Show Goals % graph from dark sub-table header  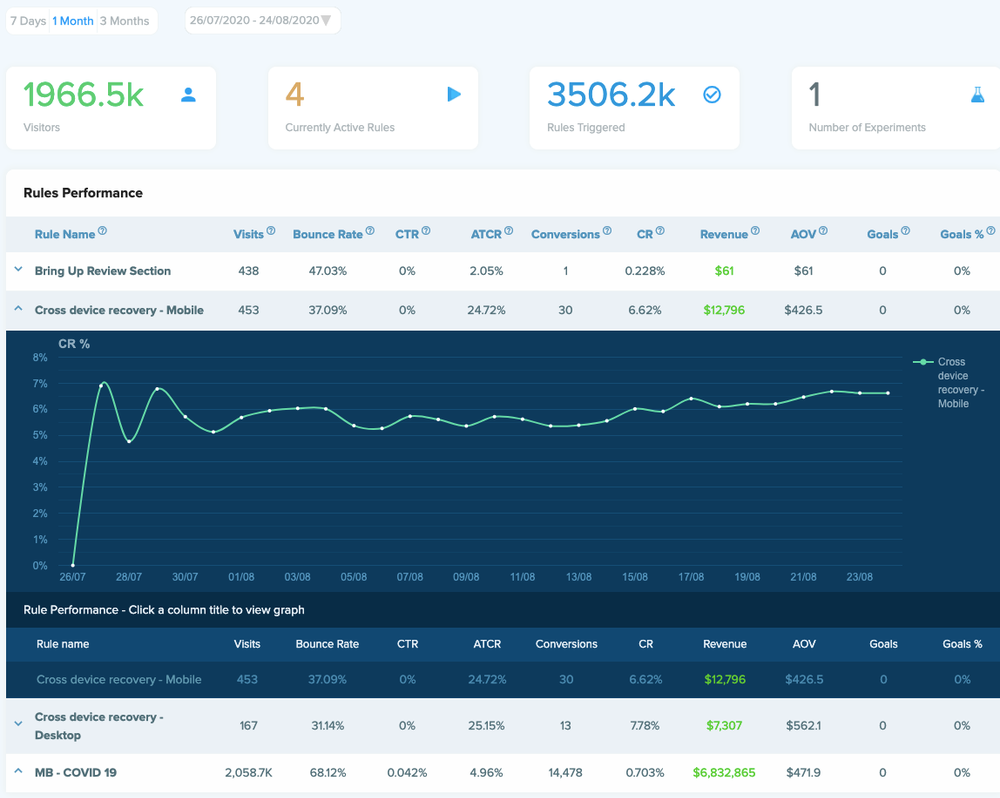962,644
